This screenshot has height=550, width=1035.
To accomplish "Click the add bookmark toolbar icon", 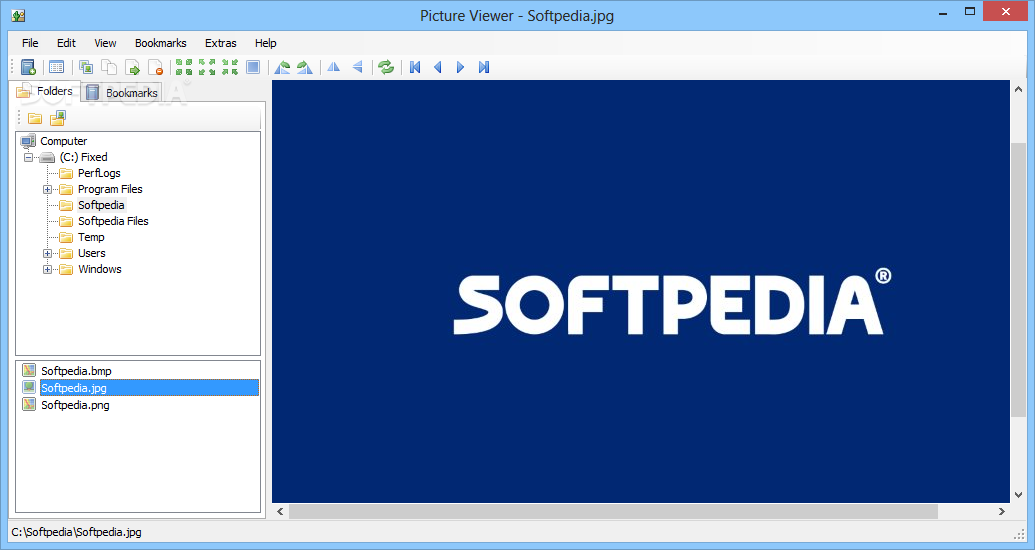I will click(28, 67).
